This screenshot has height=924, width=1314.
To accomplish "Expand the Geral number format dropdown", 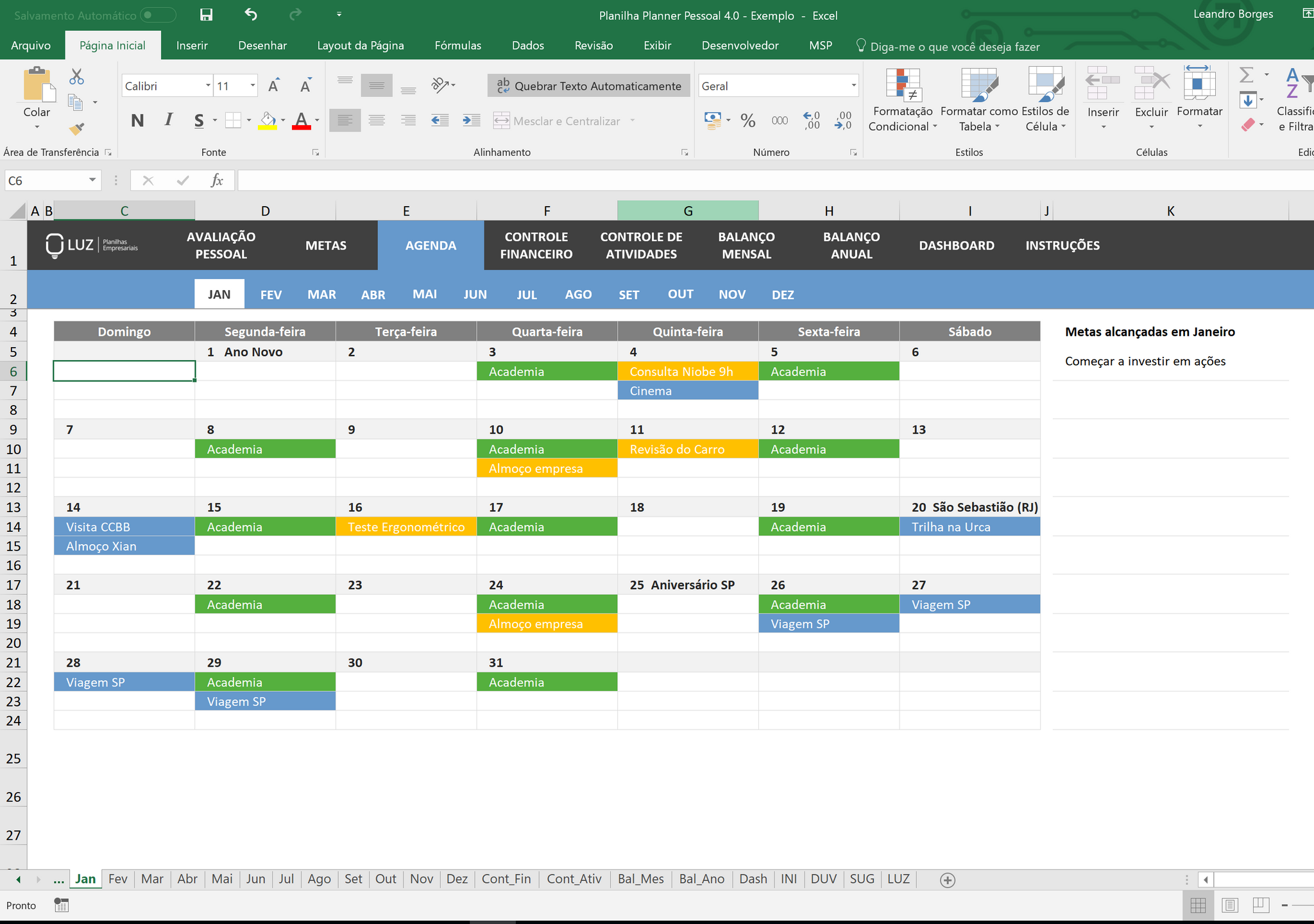I will coord(853,86).
